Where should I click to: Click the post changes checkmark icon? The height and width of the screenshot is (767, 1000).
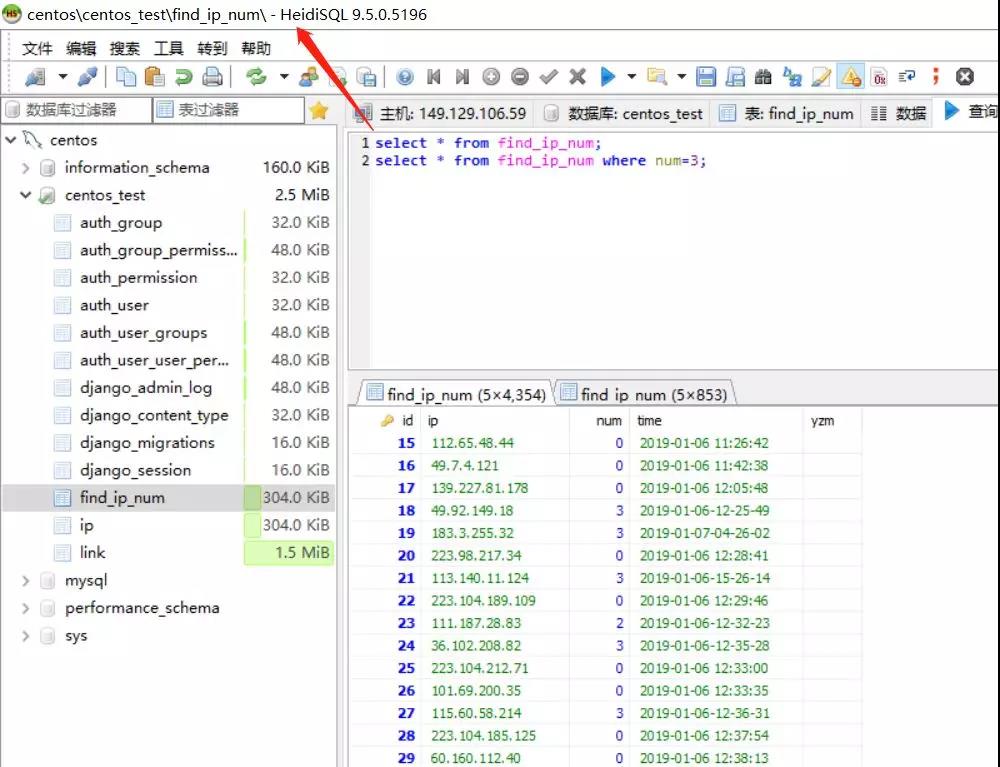click(548, 77)
